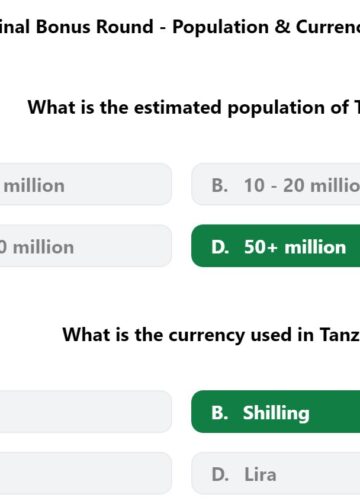Click the "B." letter before 10 - 20

(220, 185)
